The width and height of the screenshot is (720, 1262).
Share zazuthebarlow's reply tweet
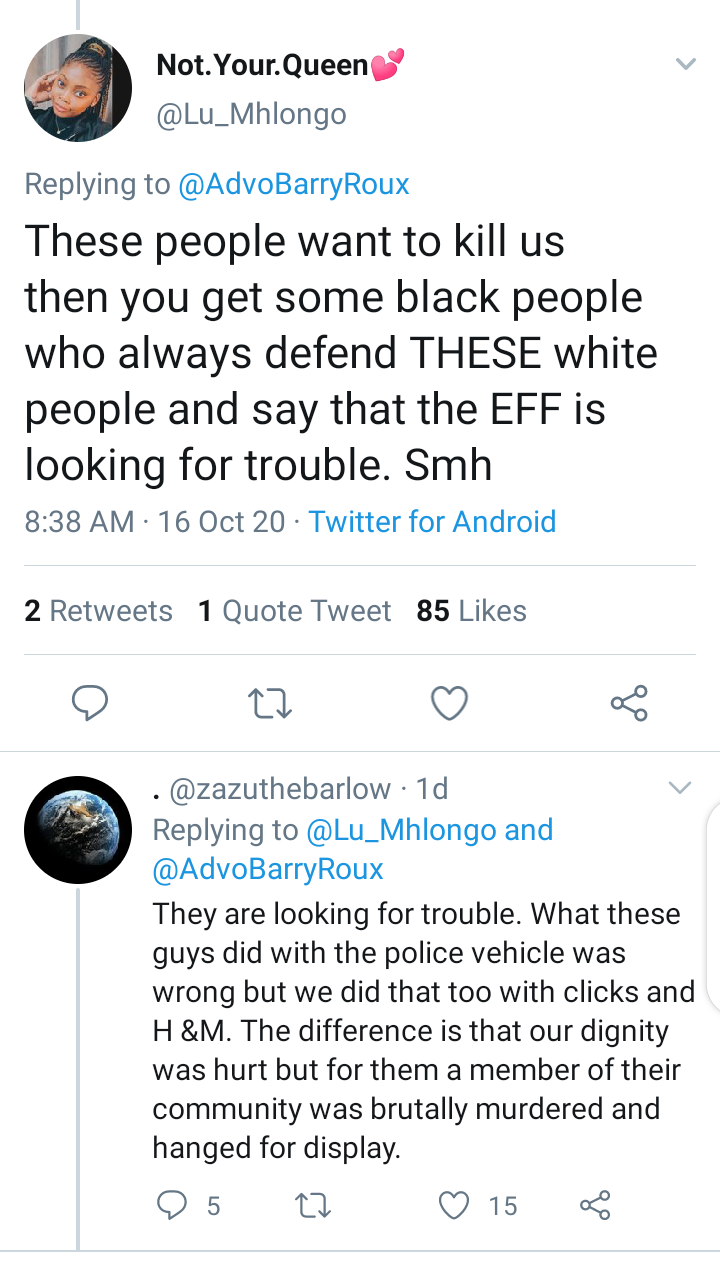coord(595,1205)
